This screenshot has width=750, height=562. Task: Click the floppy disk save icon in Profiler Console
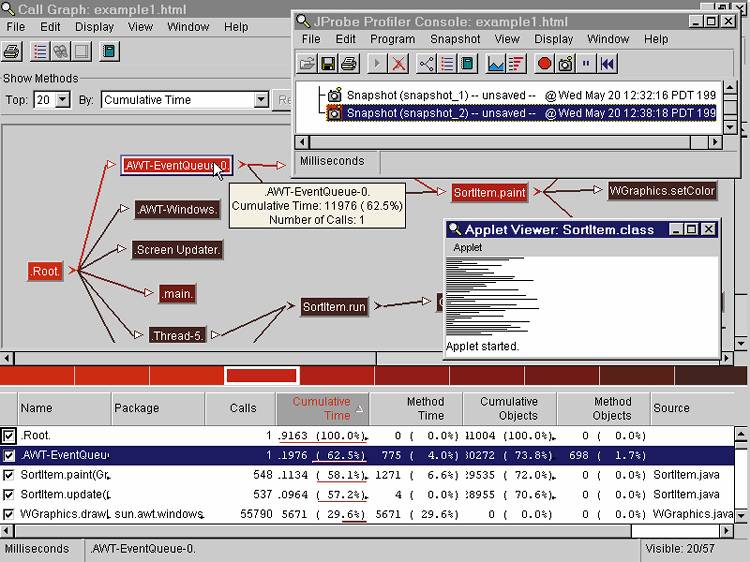pos(328,64)
